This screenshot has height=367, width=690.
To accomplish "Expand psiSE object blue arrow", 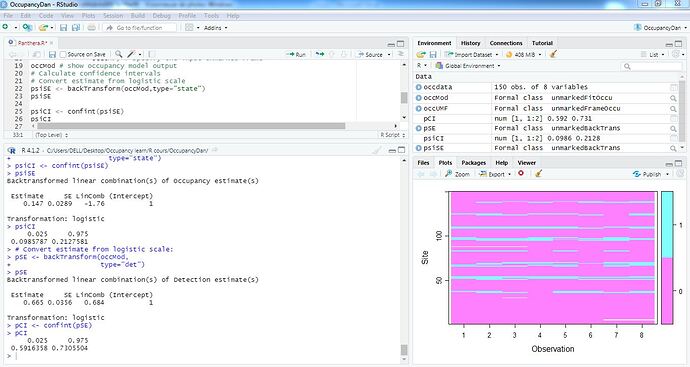I will point(419,148).
